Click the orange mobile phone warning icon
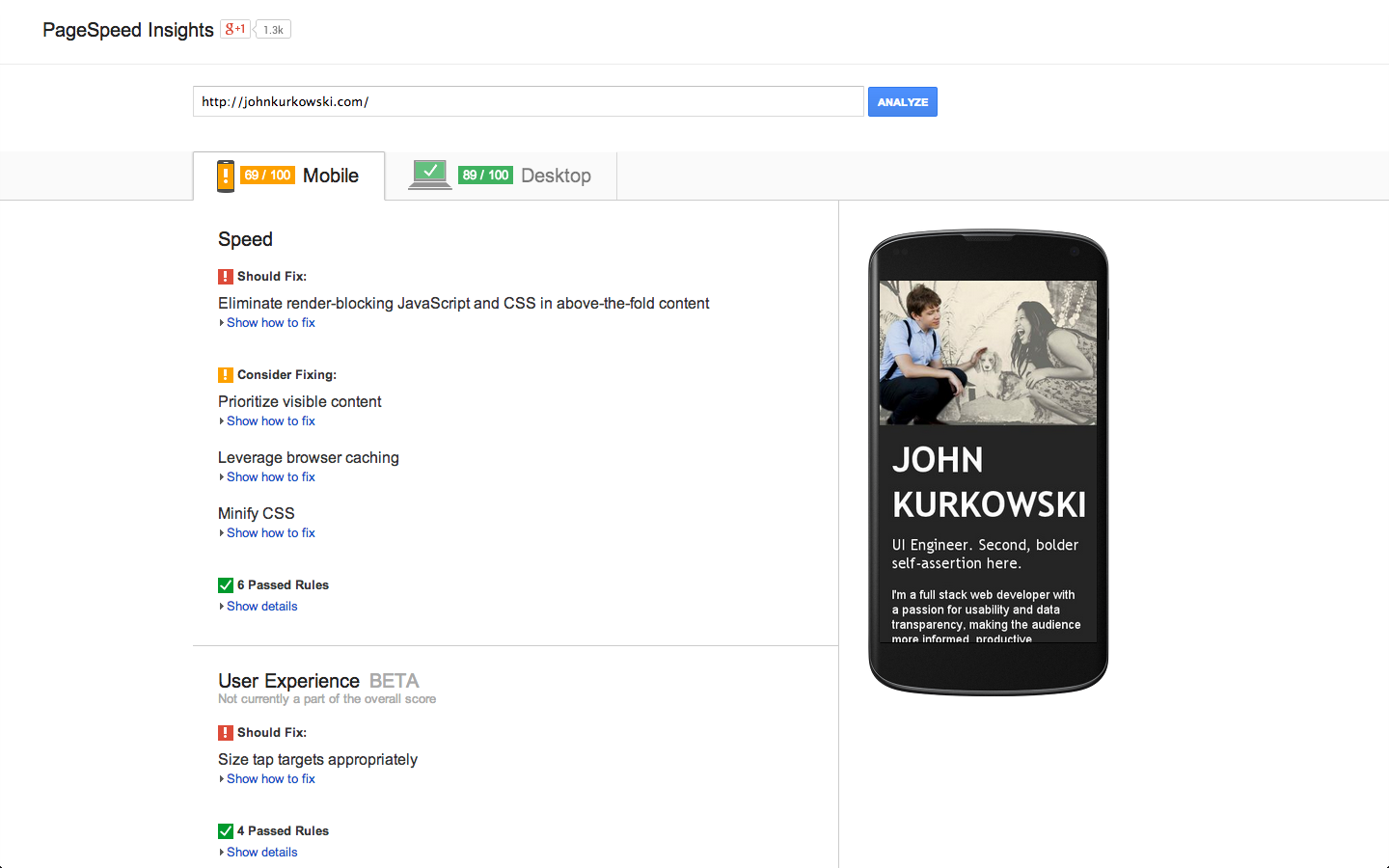1389x868 pixels. [226, 176]
